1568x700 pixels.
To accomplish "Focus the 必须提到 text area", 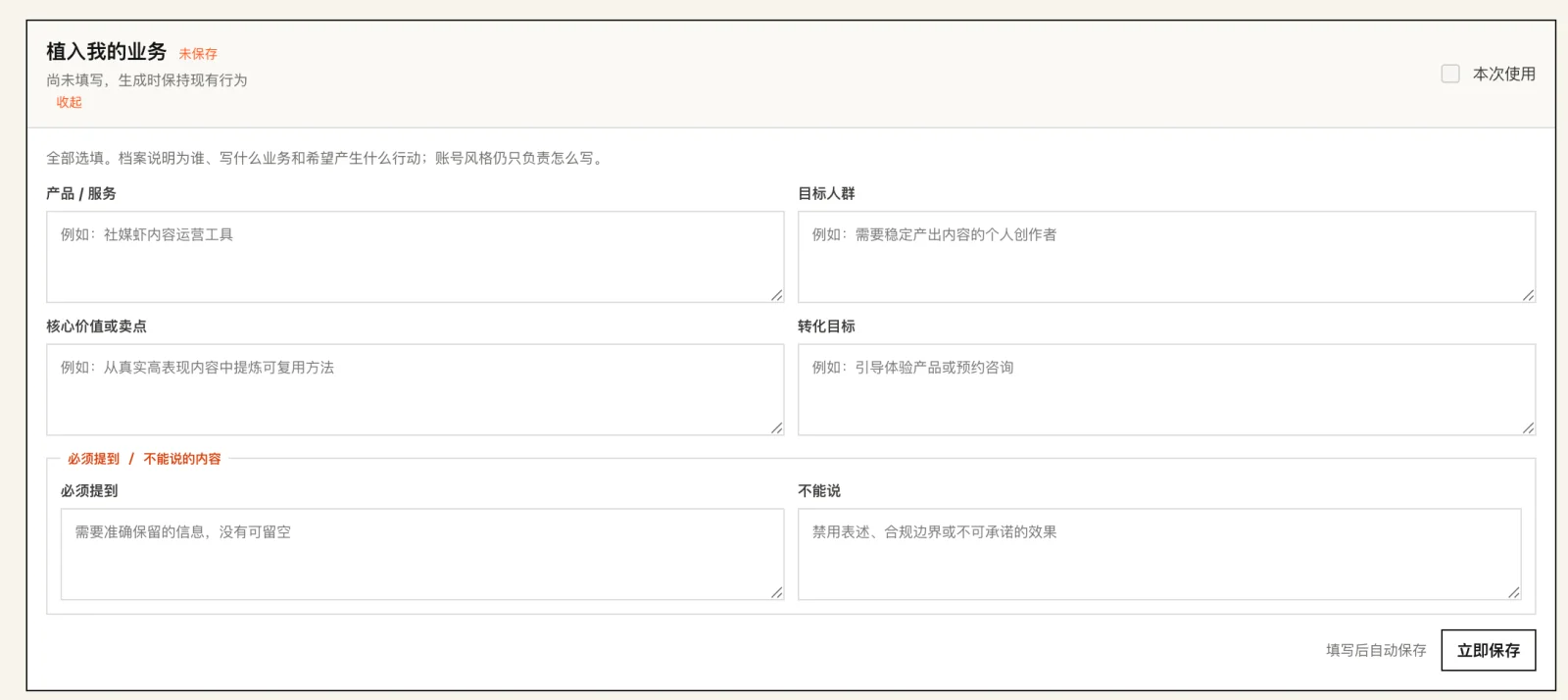I will click(422, 554).
